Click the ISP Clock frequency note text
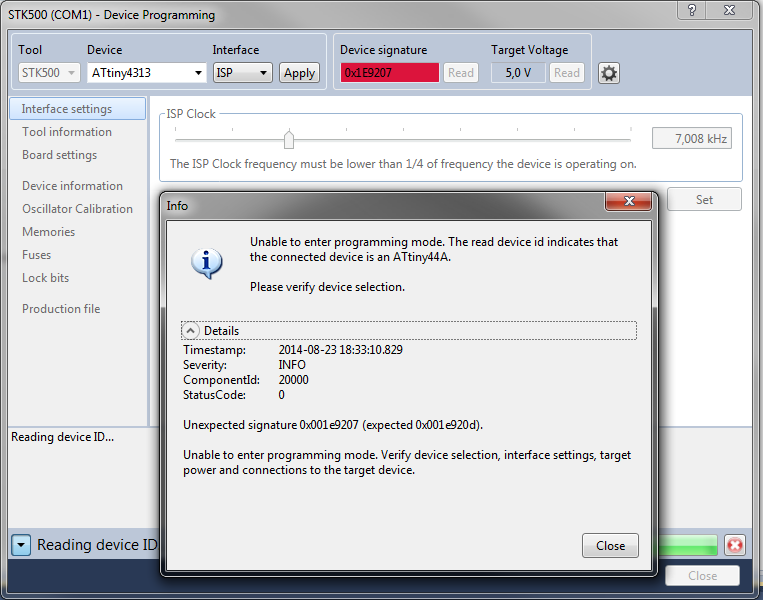The height and width of the screenshot is (600, 763). [403, 164]
